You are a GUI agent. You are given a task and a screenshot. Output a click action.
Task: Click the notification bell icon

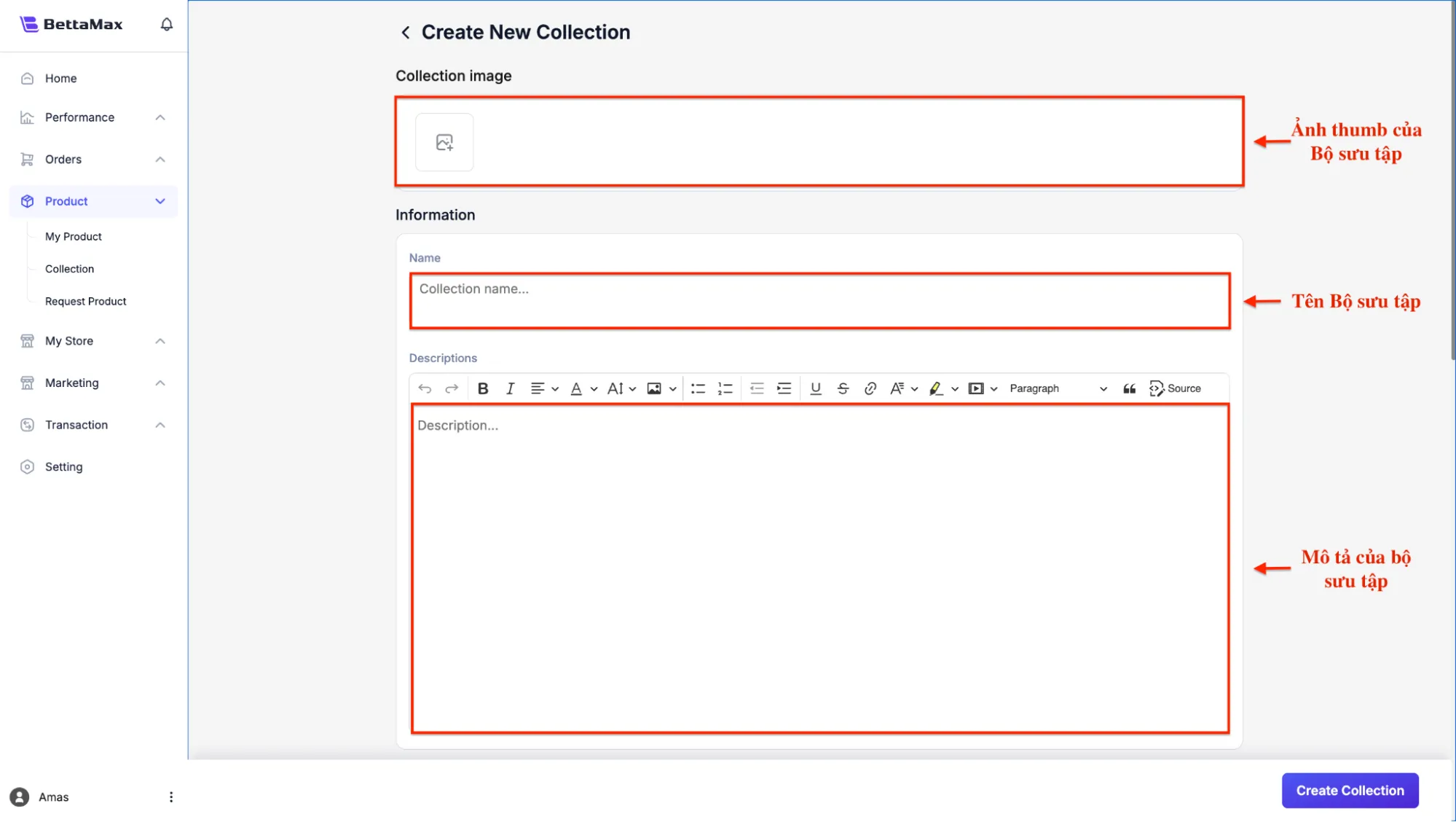click(x=167, y=24)
